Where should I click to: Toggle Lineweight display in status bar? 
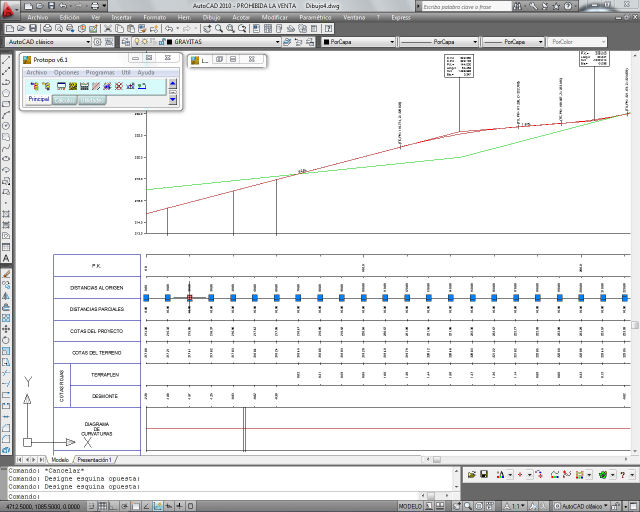click(x=179, y=506)
